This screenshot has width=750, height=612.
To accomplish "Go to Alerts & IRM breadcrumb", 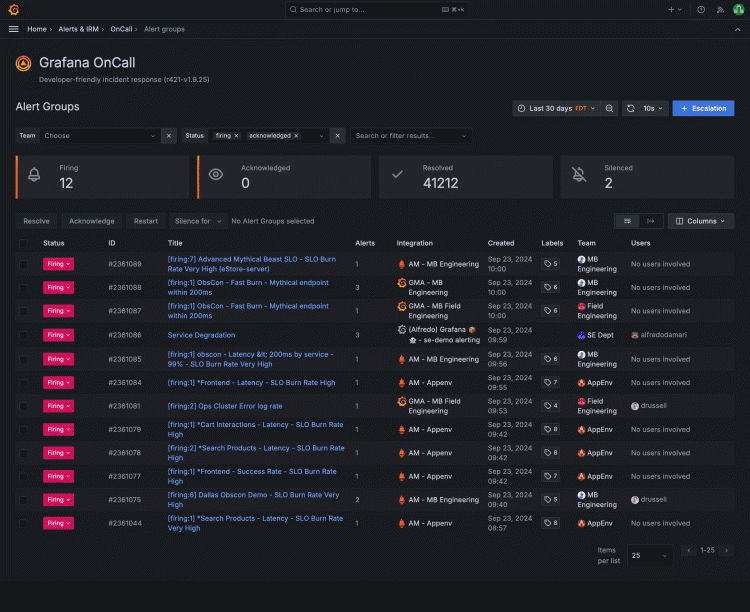I will pyautogui.click(x=79, y=29).
